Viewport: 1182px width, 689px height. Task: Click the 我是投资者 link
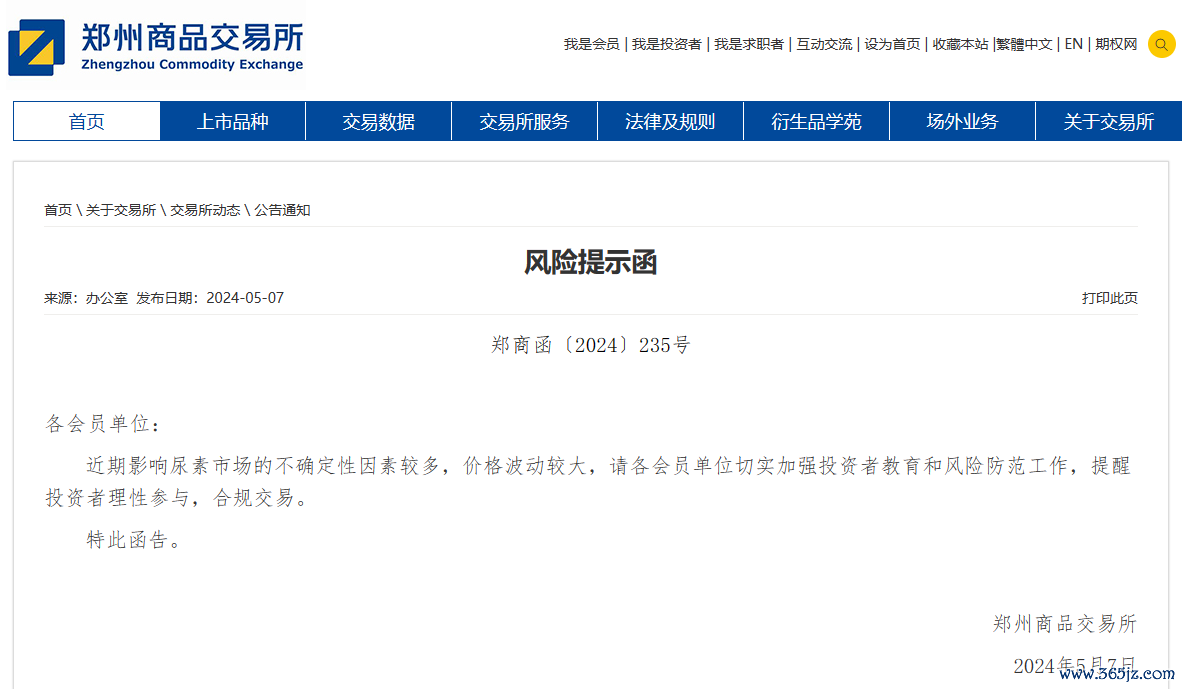point(666,44)
